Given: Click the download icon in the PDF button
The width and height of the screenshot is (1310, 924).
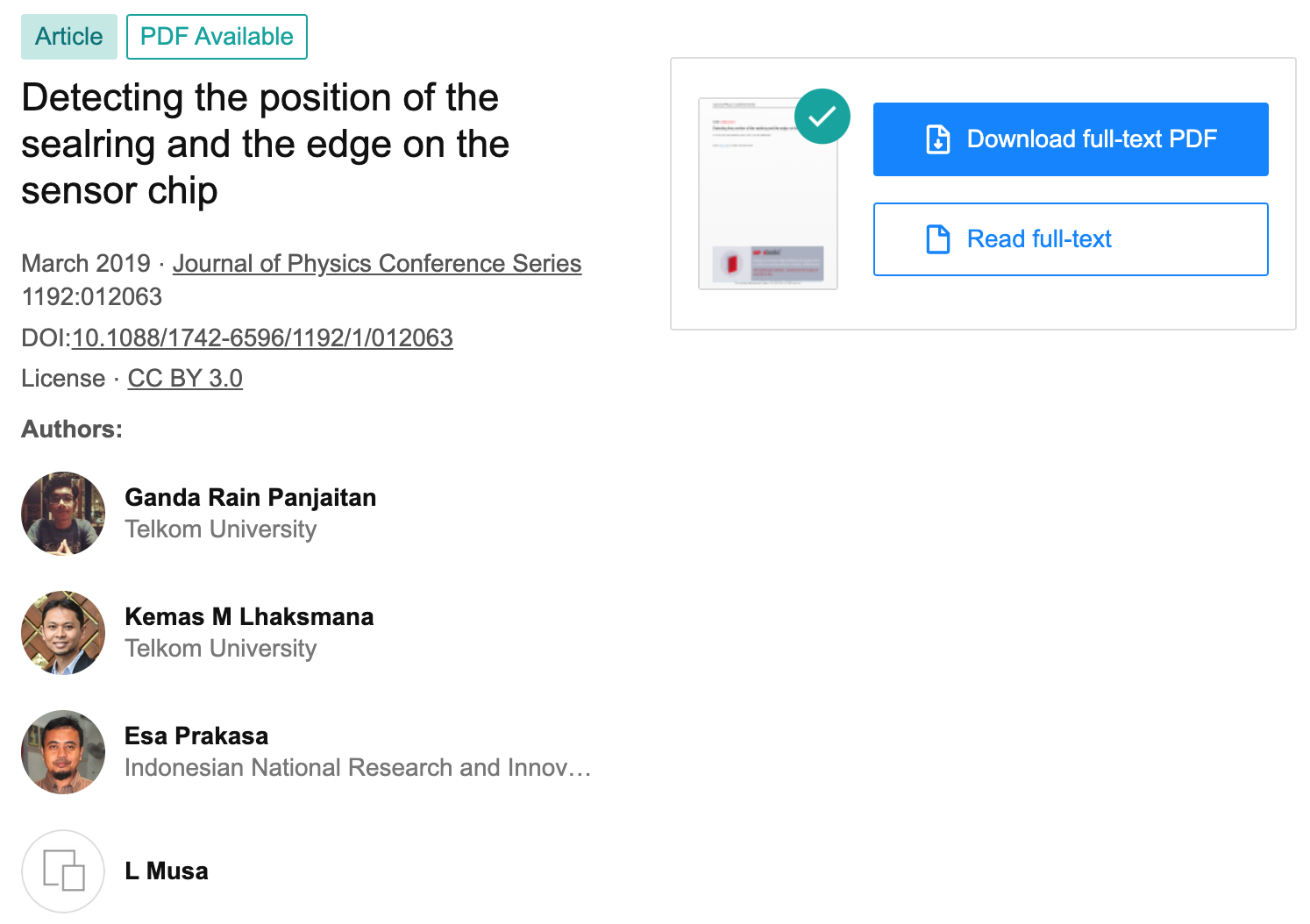Looking at the screenshot, I should pos(938,139).
